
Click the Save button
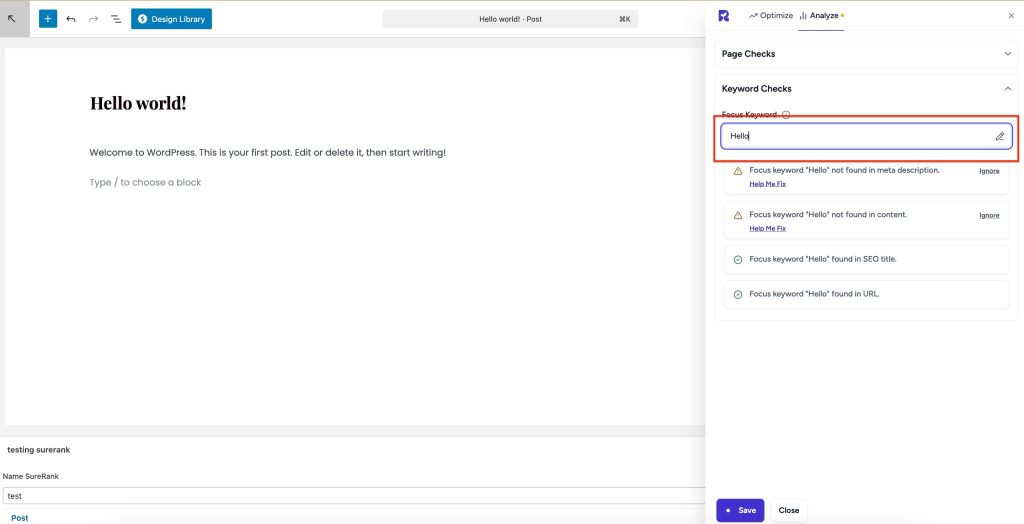[x=740, y=510]
